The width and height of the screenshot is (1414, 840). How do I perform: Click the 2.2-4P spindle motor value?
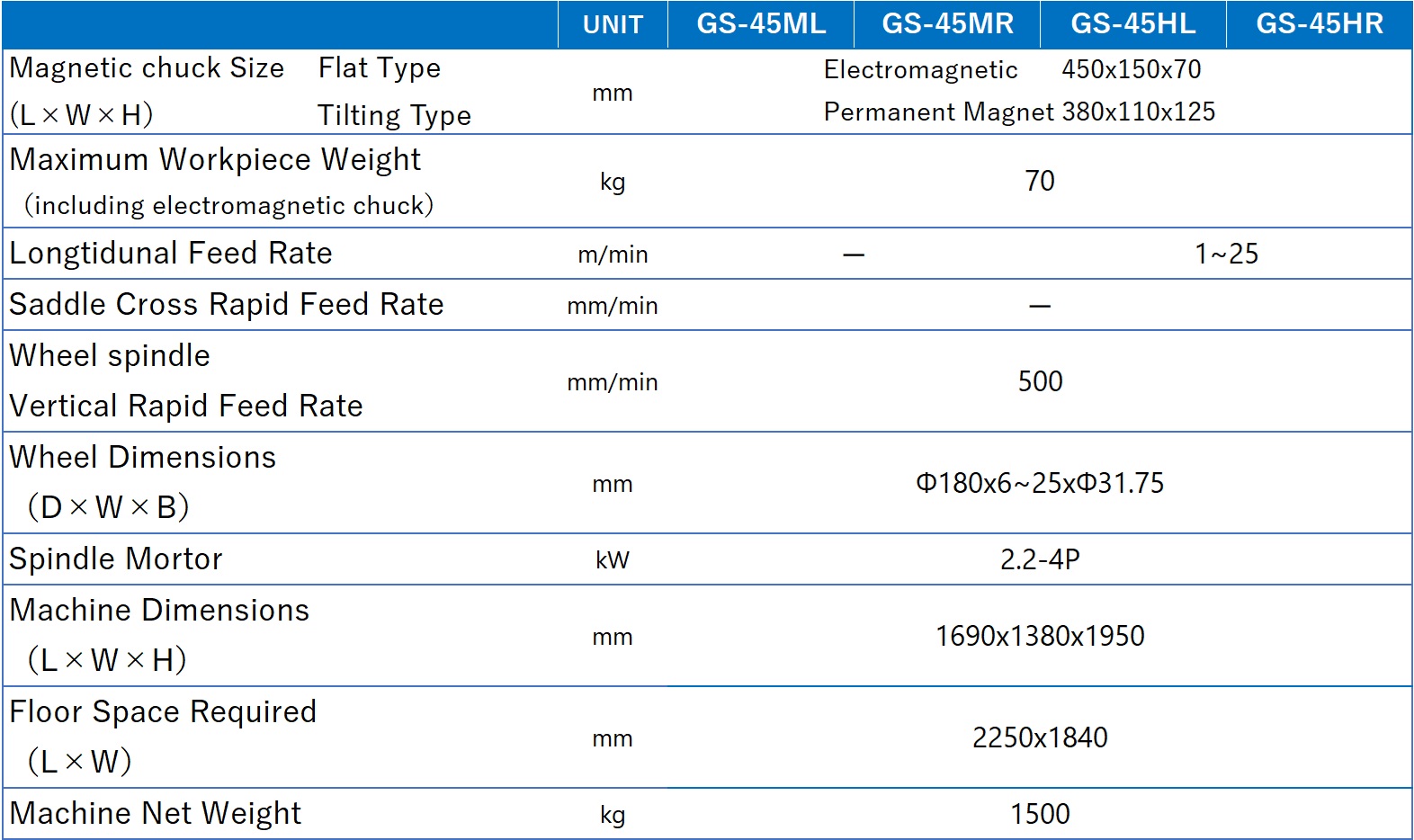coord(1040,559)
